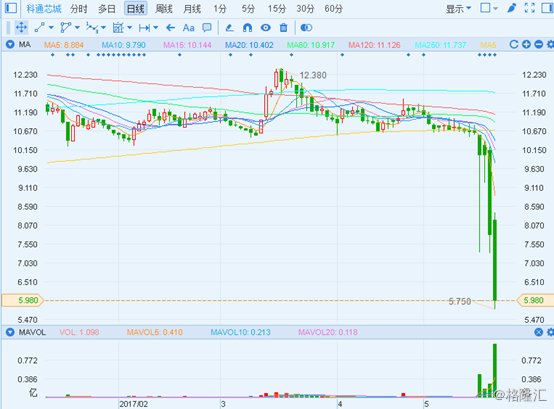Select the comment bubble note tool
Image resolution: width=554 pixels, height=409 pixels.
point(207,28)
